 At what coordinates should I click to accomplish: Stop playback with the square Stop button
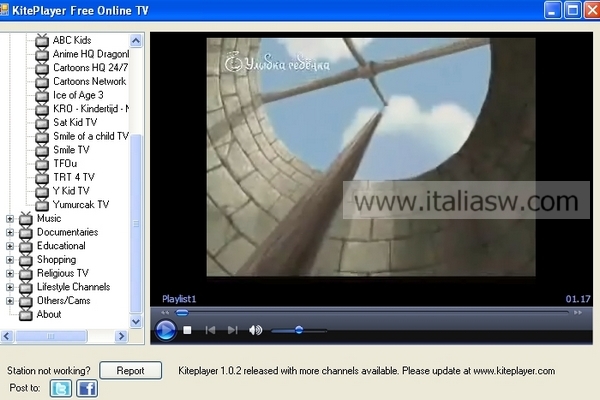click(187, 330)
